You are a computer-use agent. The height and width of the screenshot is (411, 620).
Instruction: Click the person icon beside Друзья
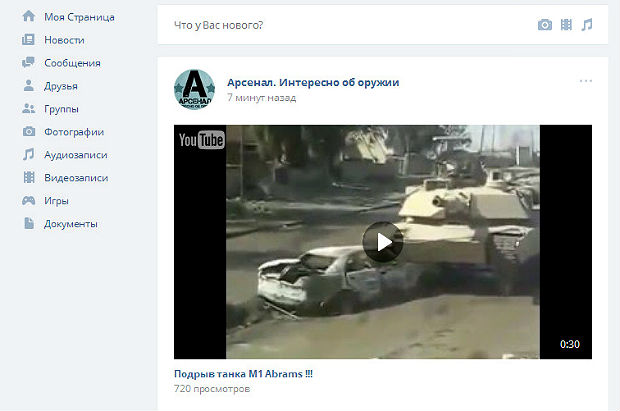(x=28, y=86)
